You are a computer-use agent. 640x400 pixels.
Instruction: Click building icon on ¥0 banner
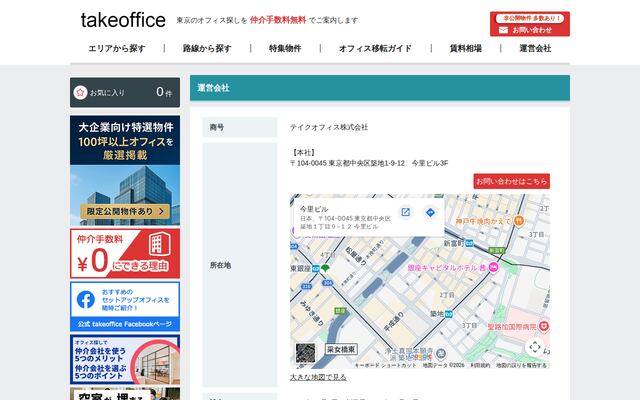tap(160, 244)
